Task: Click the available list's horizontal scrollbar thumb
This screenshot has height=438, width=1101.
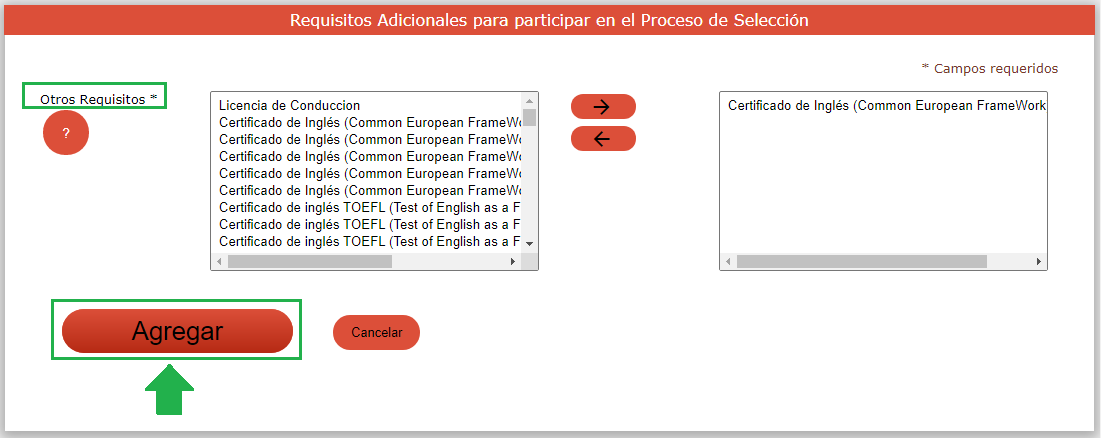Action: click(x=310, y=261)
